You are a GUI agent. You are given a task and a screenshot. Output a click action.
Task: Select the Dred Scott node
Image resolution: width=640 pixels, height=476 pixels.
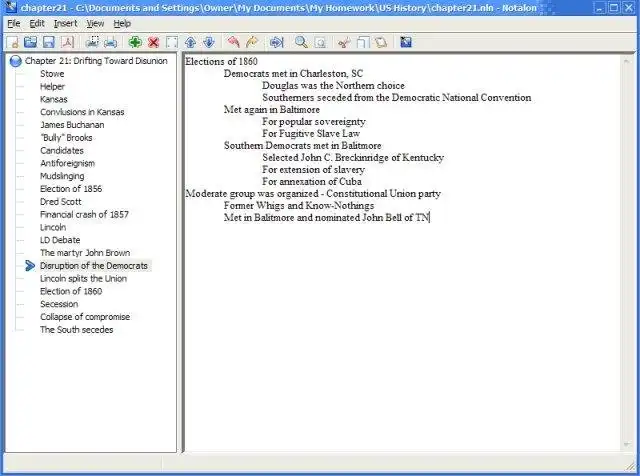coord(60,202)
